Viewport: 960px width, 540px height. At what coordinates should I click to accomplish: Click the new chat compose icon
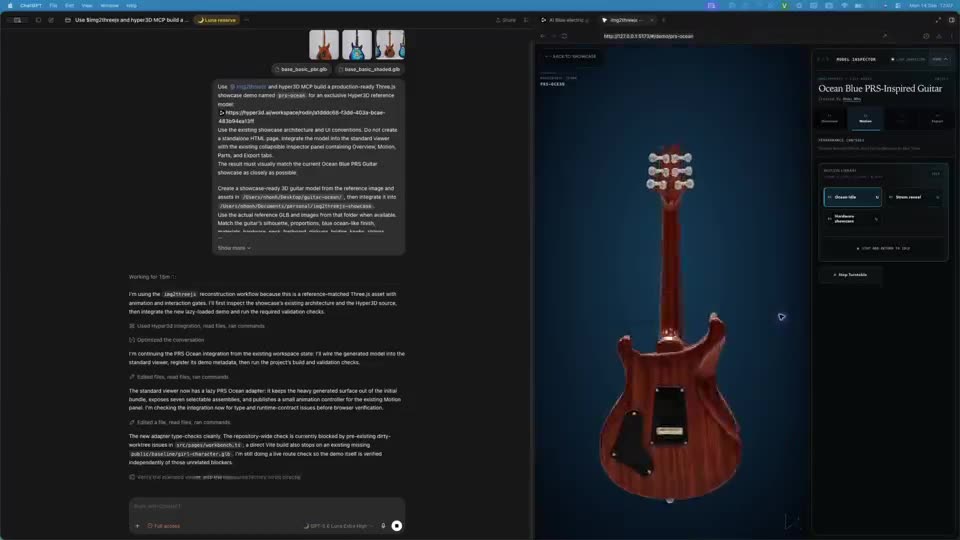pos(51,20)
